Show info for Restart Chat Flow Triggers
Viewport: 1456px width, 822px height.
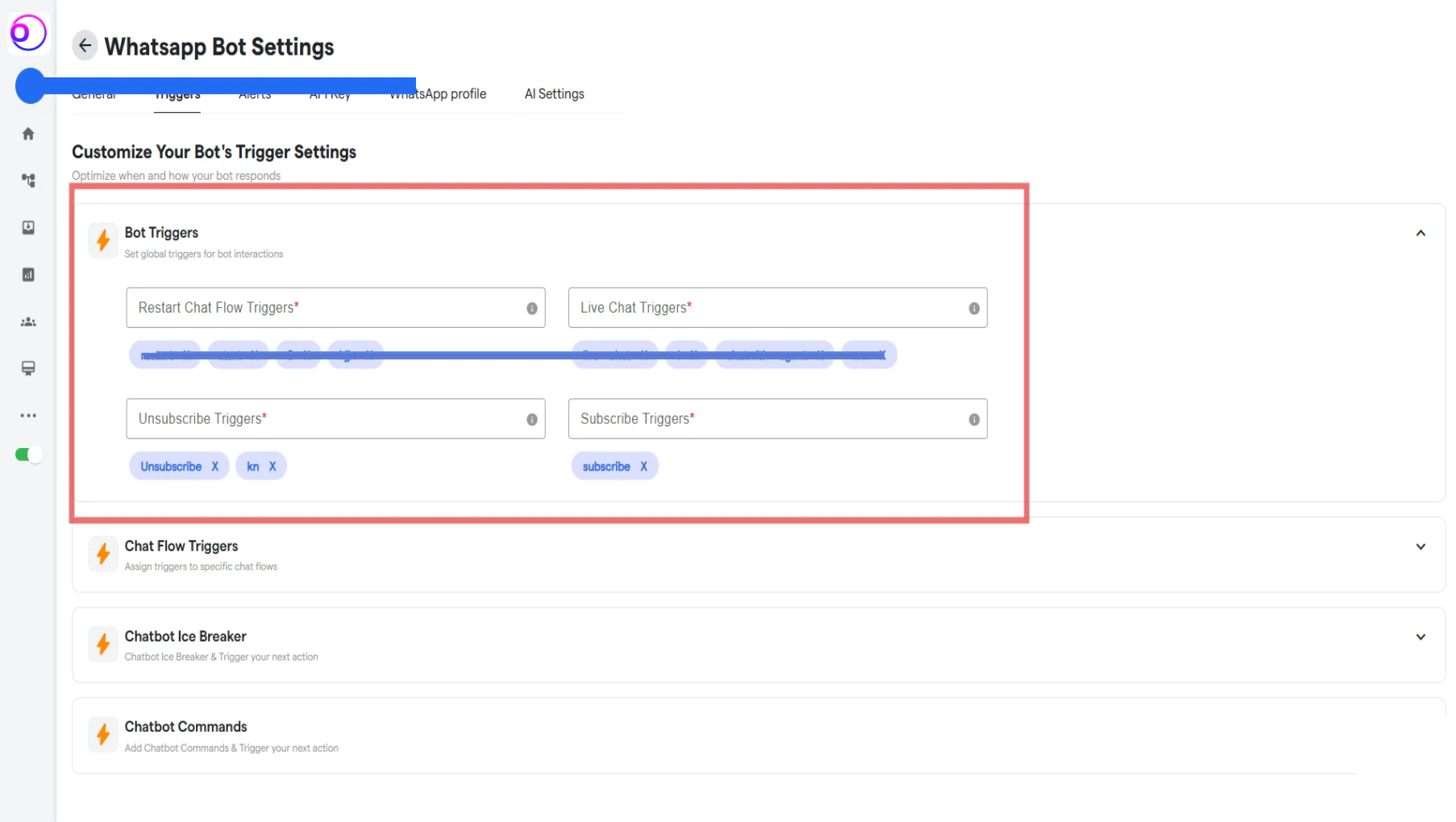(x=532, y=309)
